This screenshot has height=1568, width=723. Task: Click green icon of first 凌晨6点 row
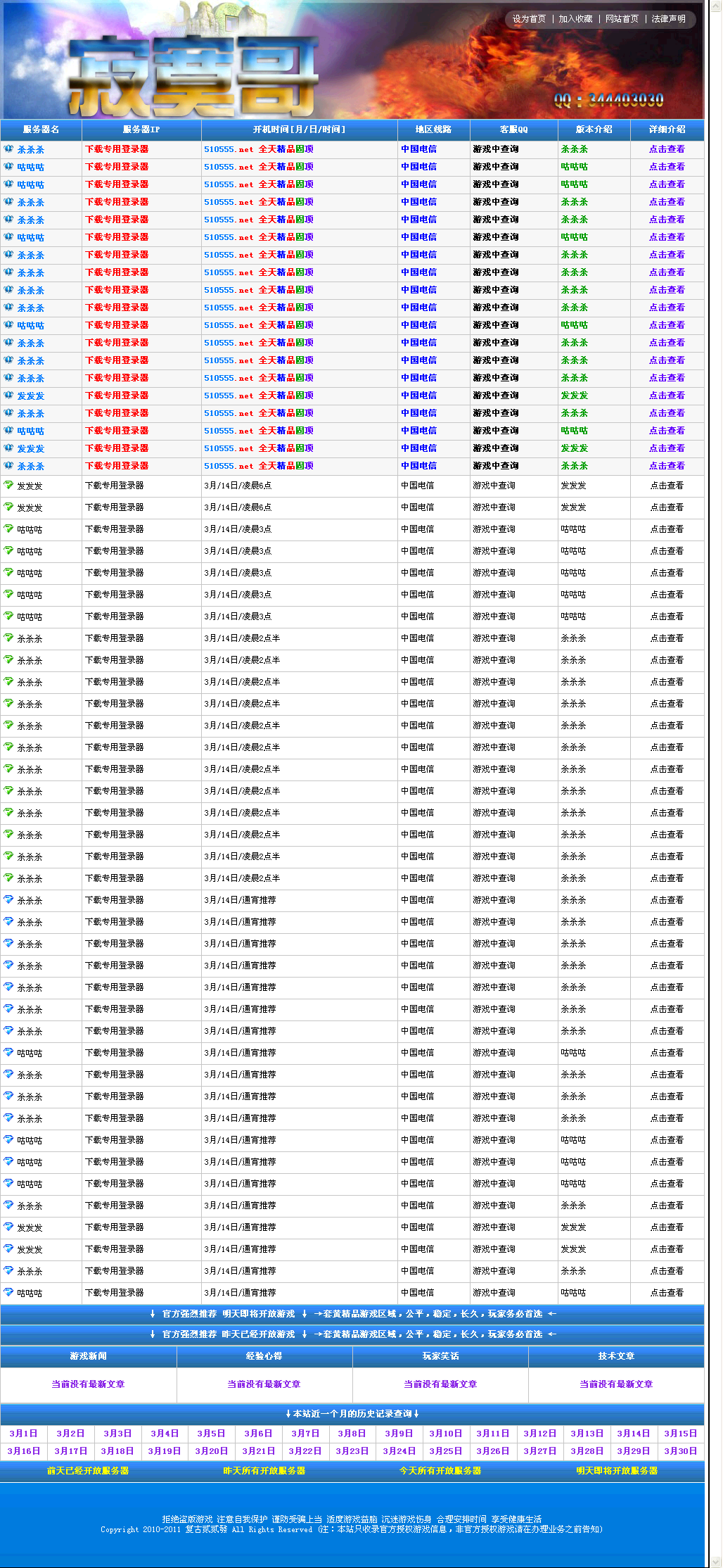(x=8, y=486)
